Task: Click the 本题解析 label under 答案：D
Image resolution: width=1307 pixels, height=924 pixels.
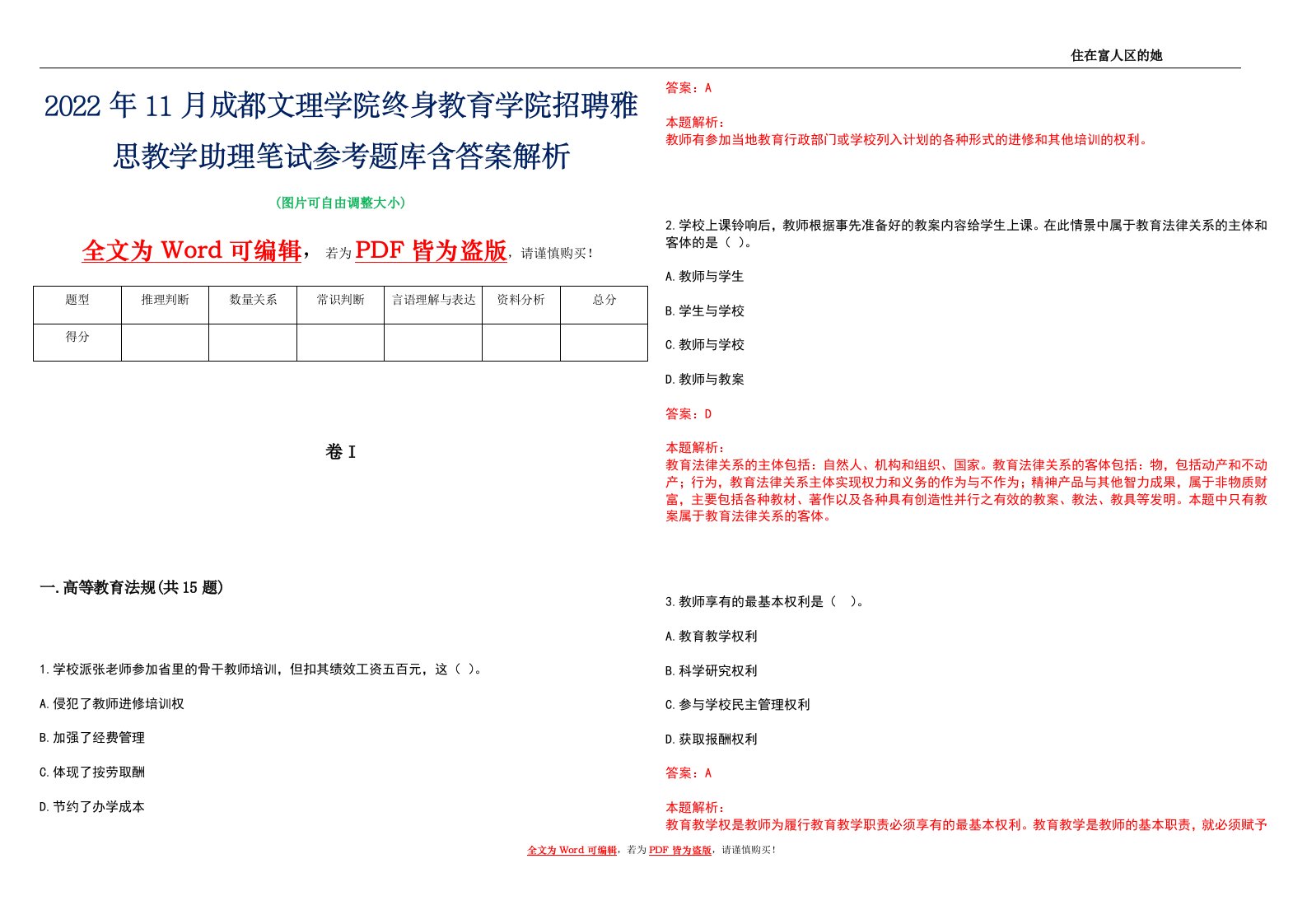Action: pos(695,447)
